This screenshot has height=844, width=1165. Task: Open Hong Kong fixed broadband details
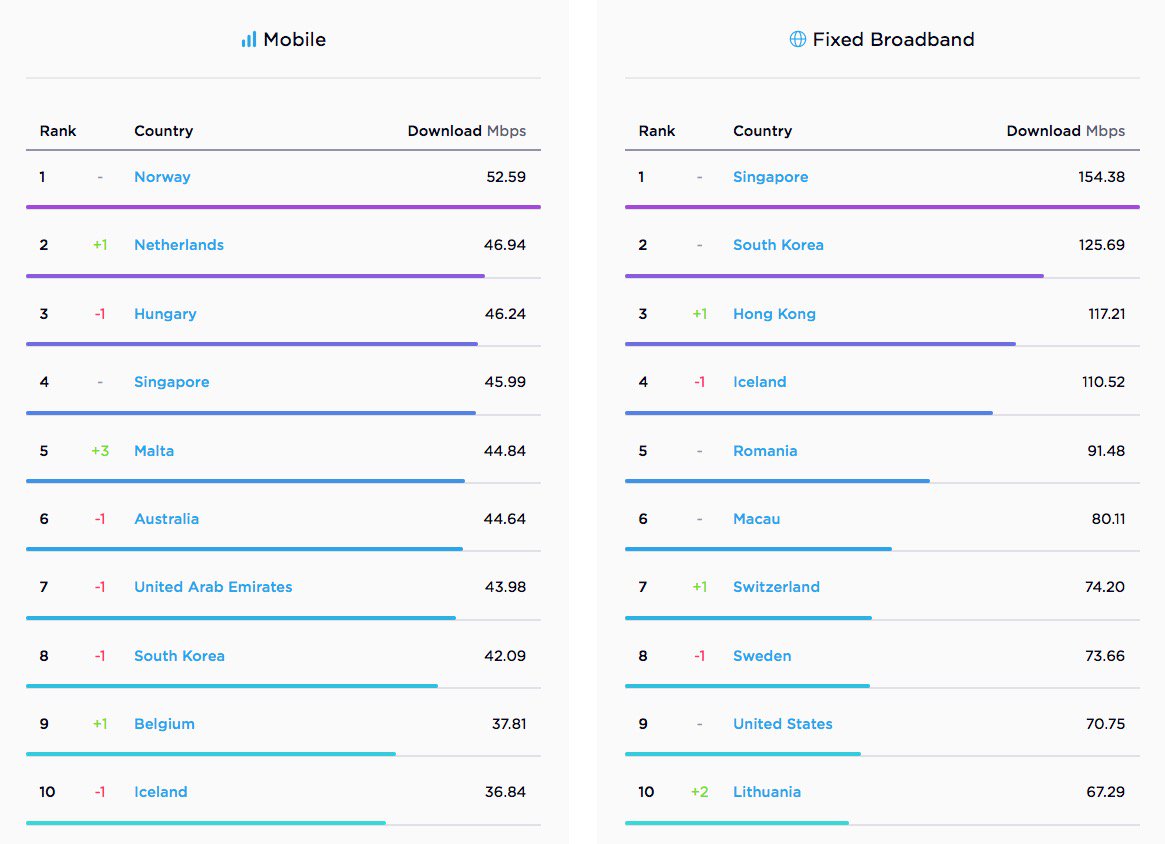[774, 314]
